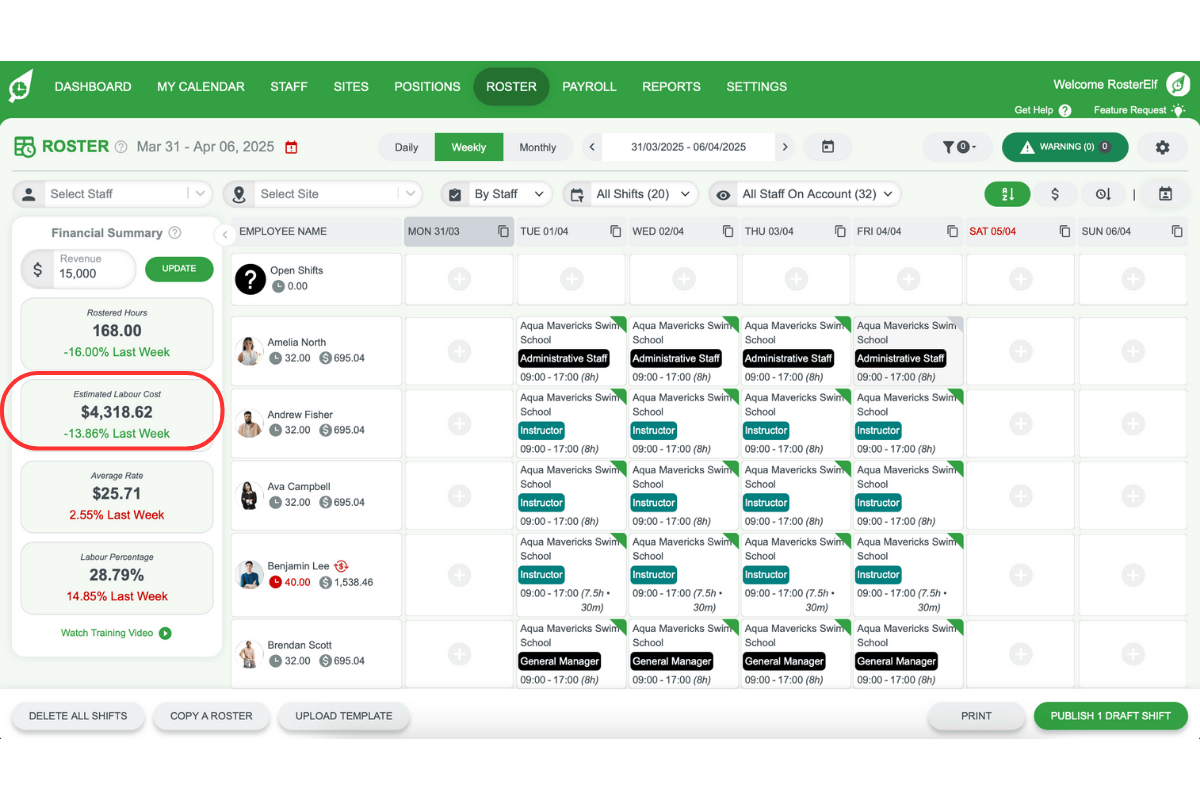Add an open shift on Monday
This screenshot has width=1200, height=800.
[x=459, y=279]
